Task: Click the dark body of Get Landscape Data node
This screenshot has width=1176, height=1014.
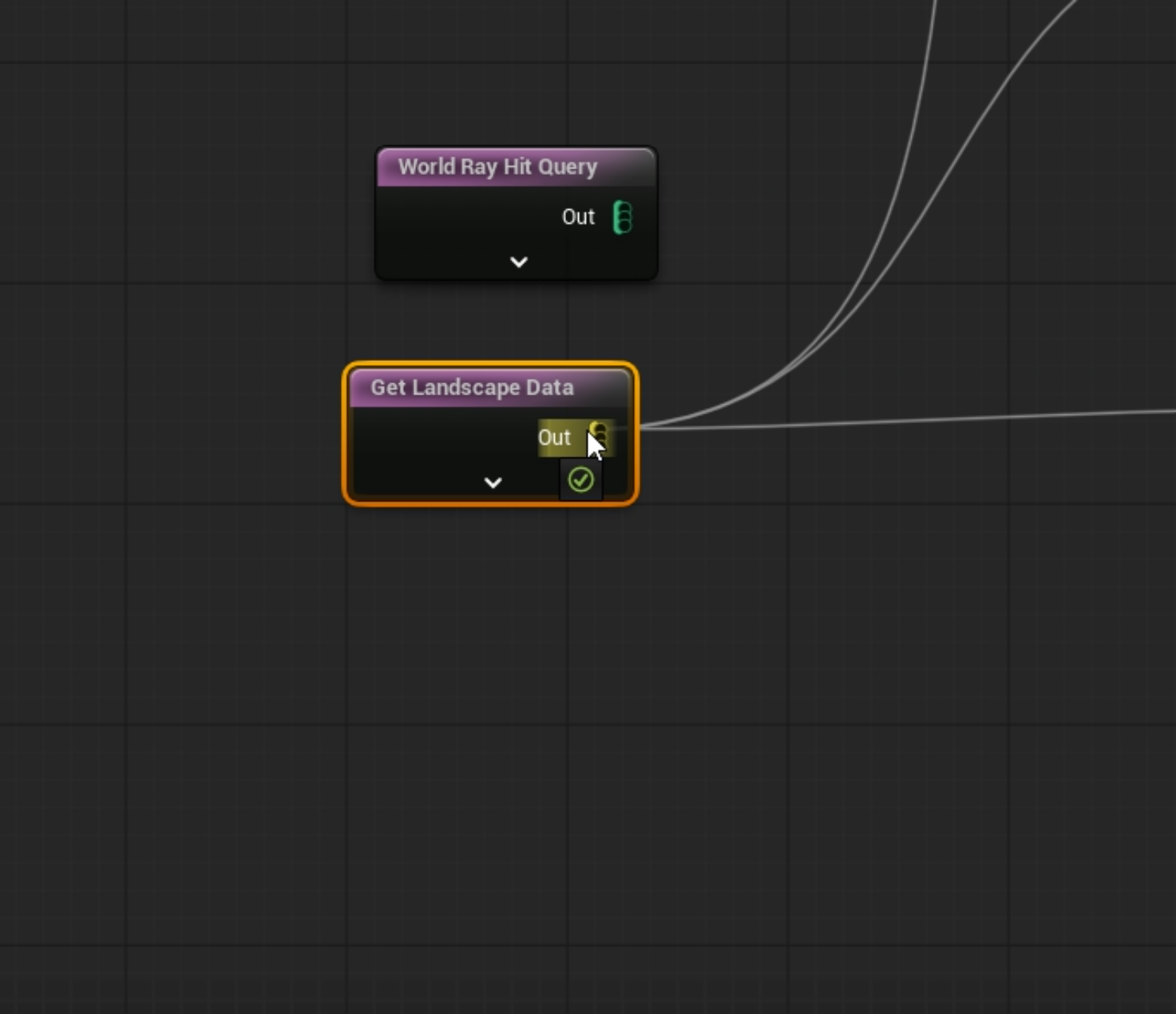Action: [431, 447]
